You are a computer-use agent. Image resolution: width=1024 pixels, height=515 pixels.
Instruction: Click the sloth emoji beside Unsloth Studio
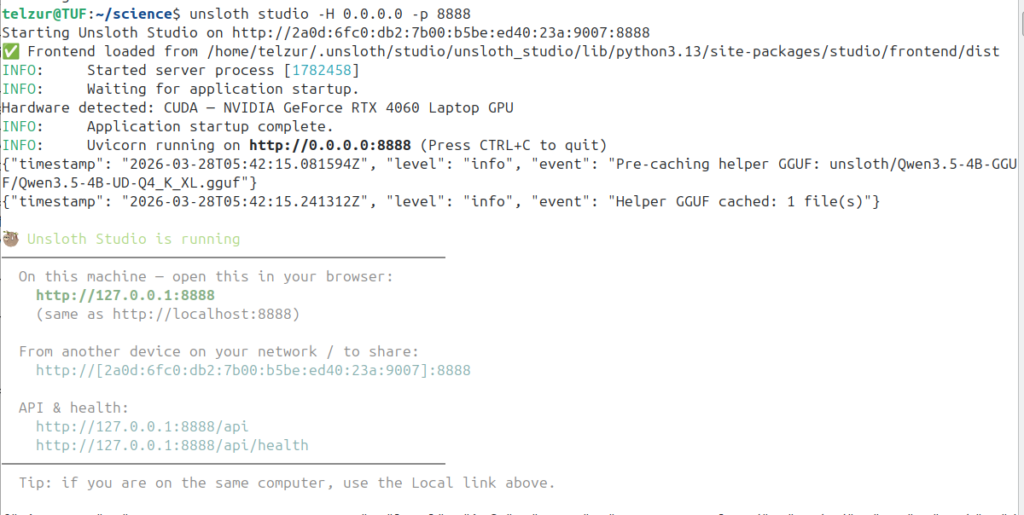tap(10, 239)
